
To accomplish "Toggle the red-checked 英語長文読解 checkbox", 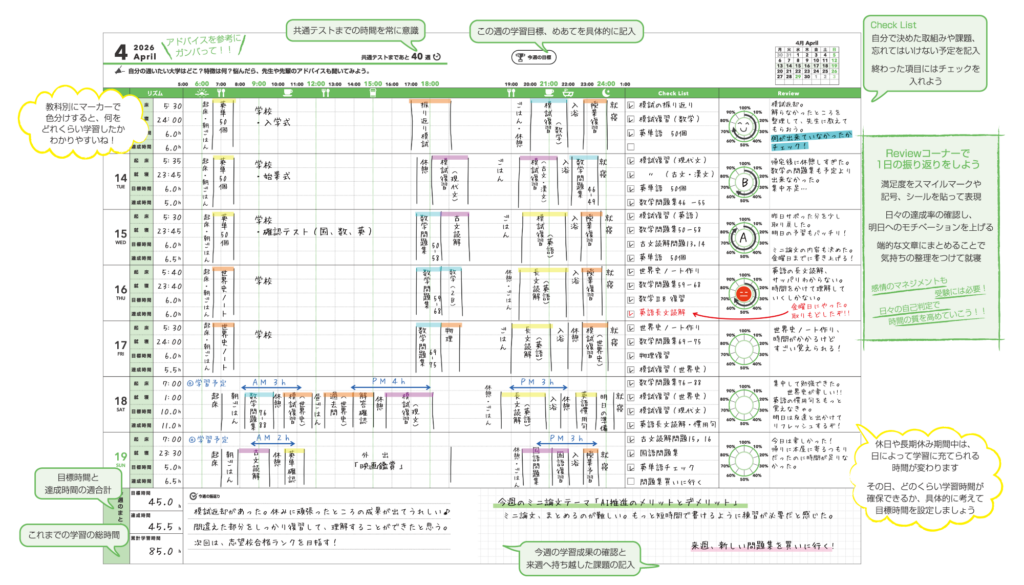I will pos(629,312).
